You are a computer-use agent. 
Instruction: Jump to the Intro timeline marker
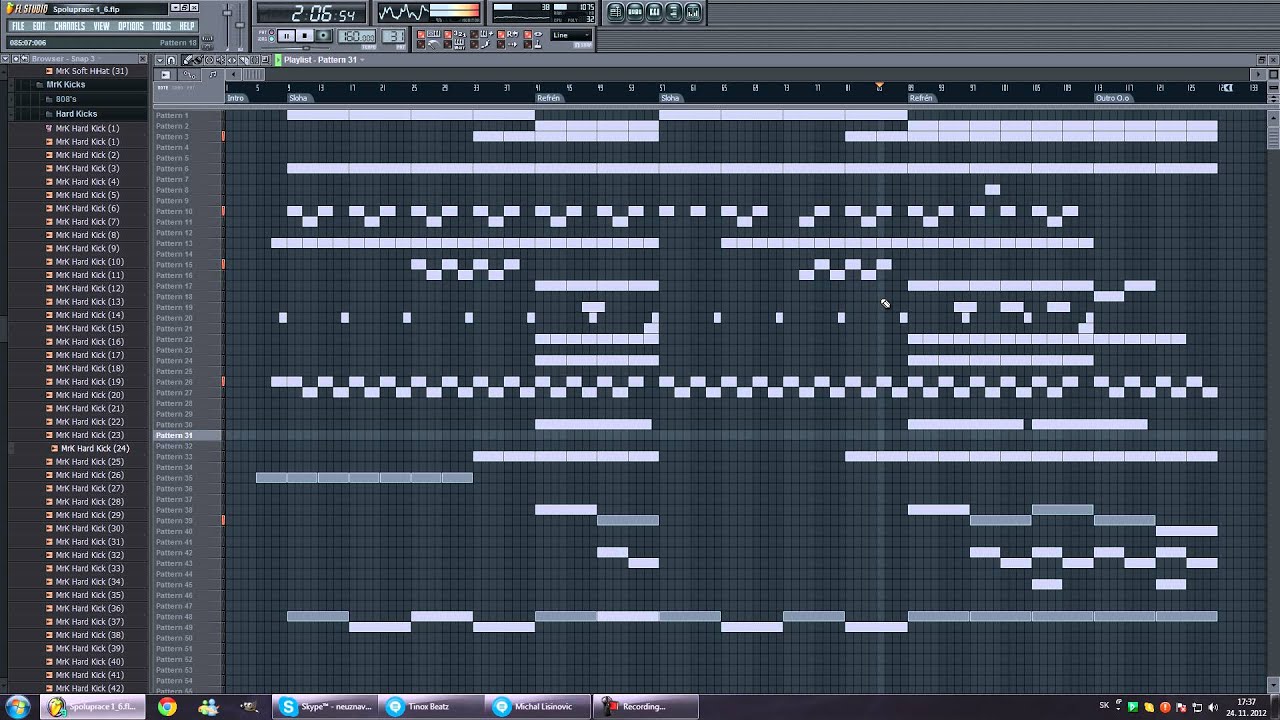tap(236, 98)
